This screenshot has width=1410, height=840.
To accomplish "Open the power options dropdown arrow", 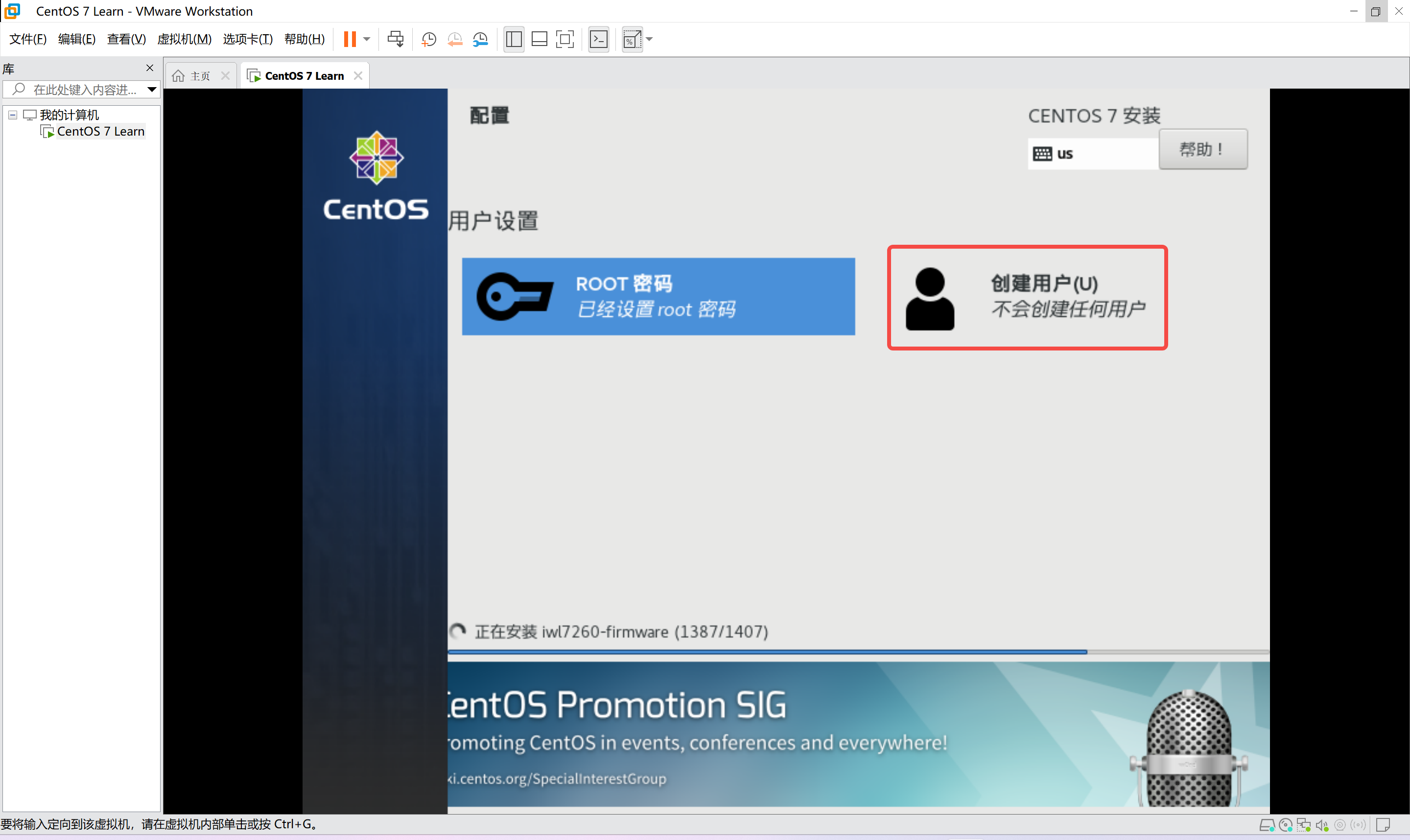I will click(367, 39).
